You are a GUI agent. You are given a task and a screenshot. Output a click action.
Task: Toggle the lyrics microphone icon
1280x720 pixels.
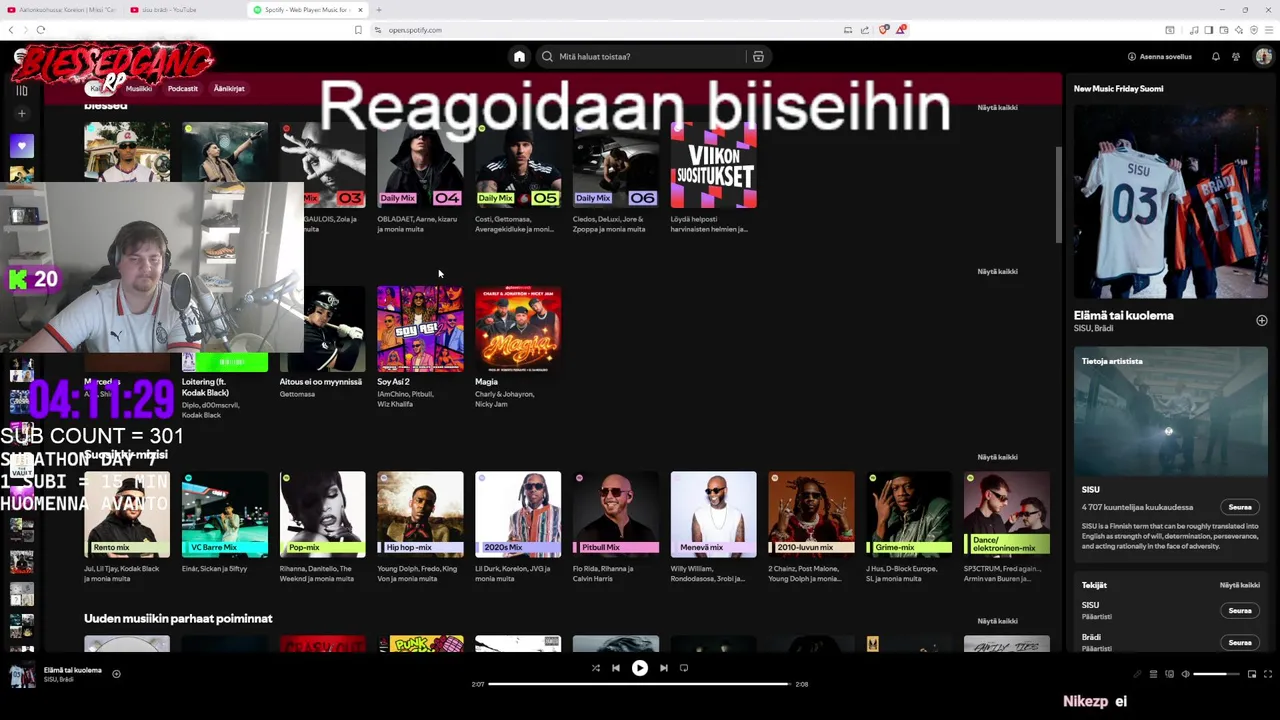tap(1137, 674)
